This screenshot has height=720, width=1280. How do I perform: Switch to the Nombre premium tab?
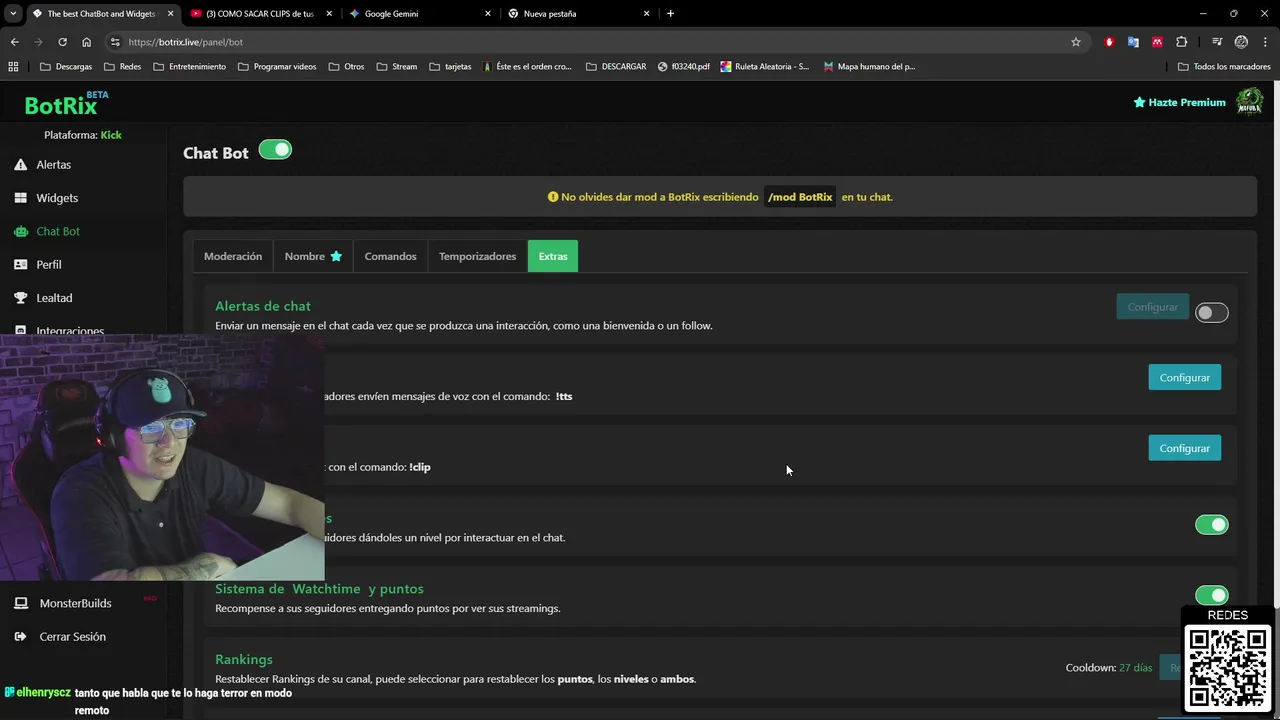313,256
